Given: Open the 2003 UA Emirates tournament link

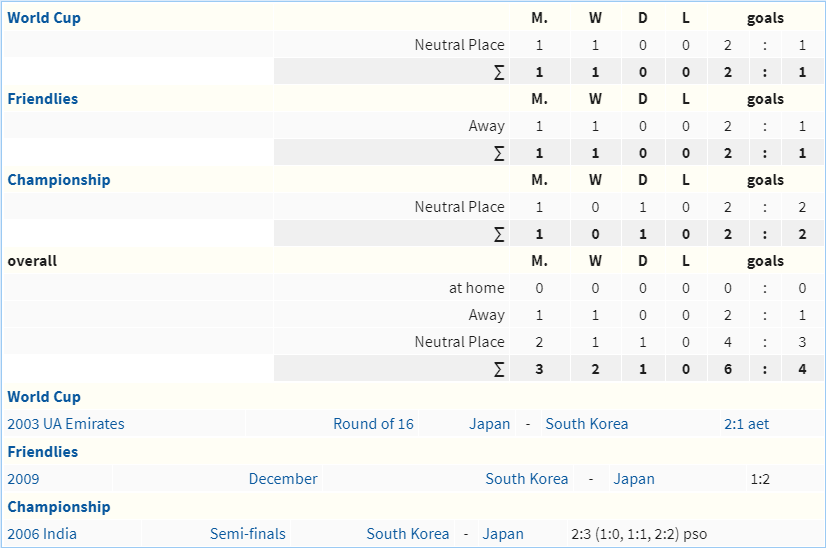Looking at the screenshot, I should (66, 424).
